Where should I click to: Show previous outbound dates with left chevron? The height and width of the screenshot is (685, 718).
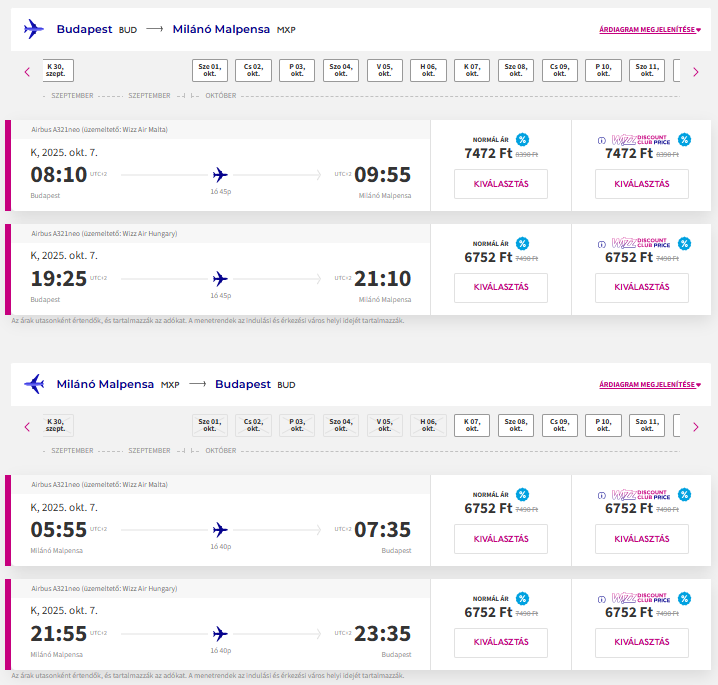27,72
